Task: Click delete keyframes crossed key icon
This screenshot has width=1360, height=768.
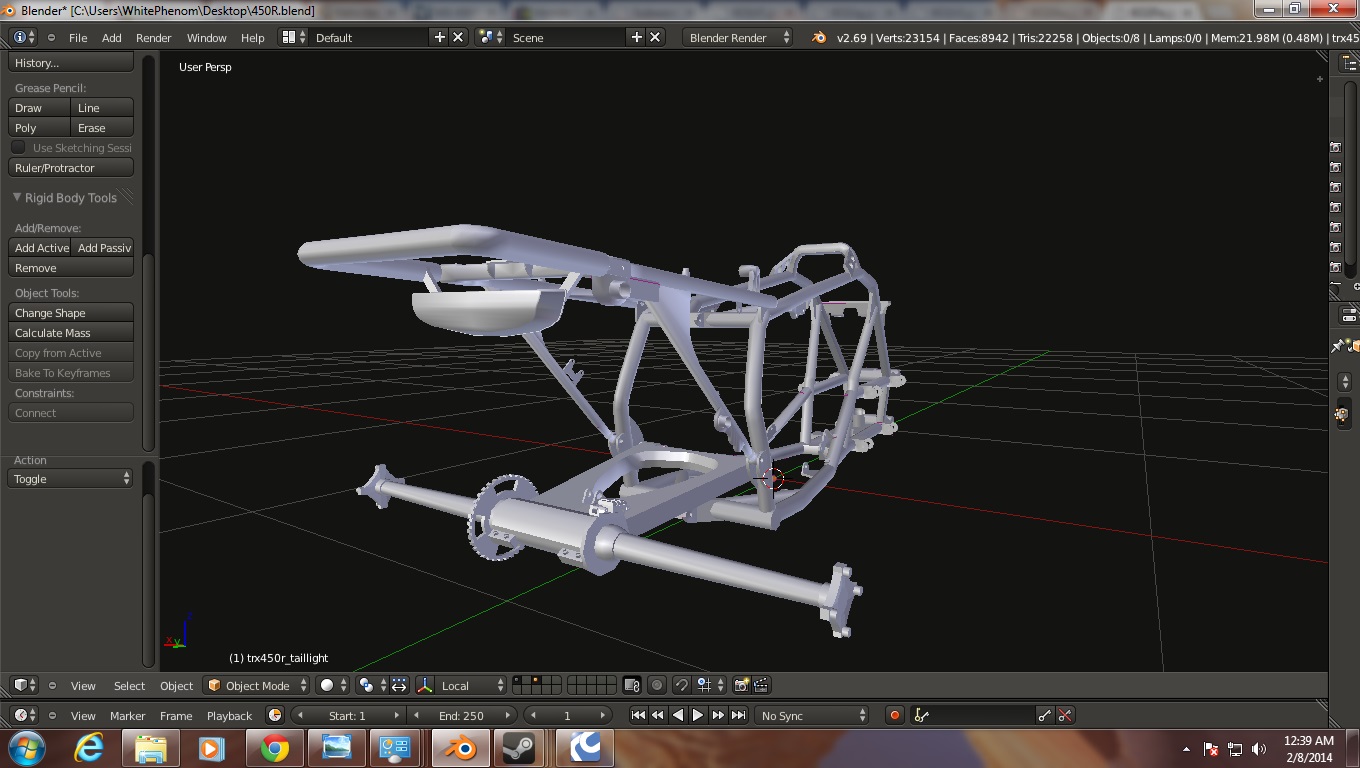Action: click(1065, 715)
